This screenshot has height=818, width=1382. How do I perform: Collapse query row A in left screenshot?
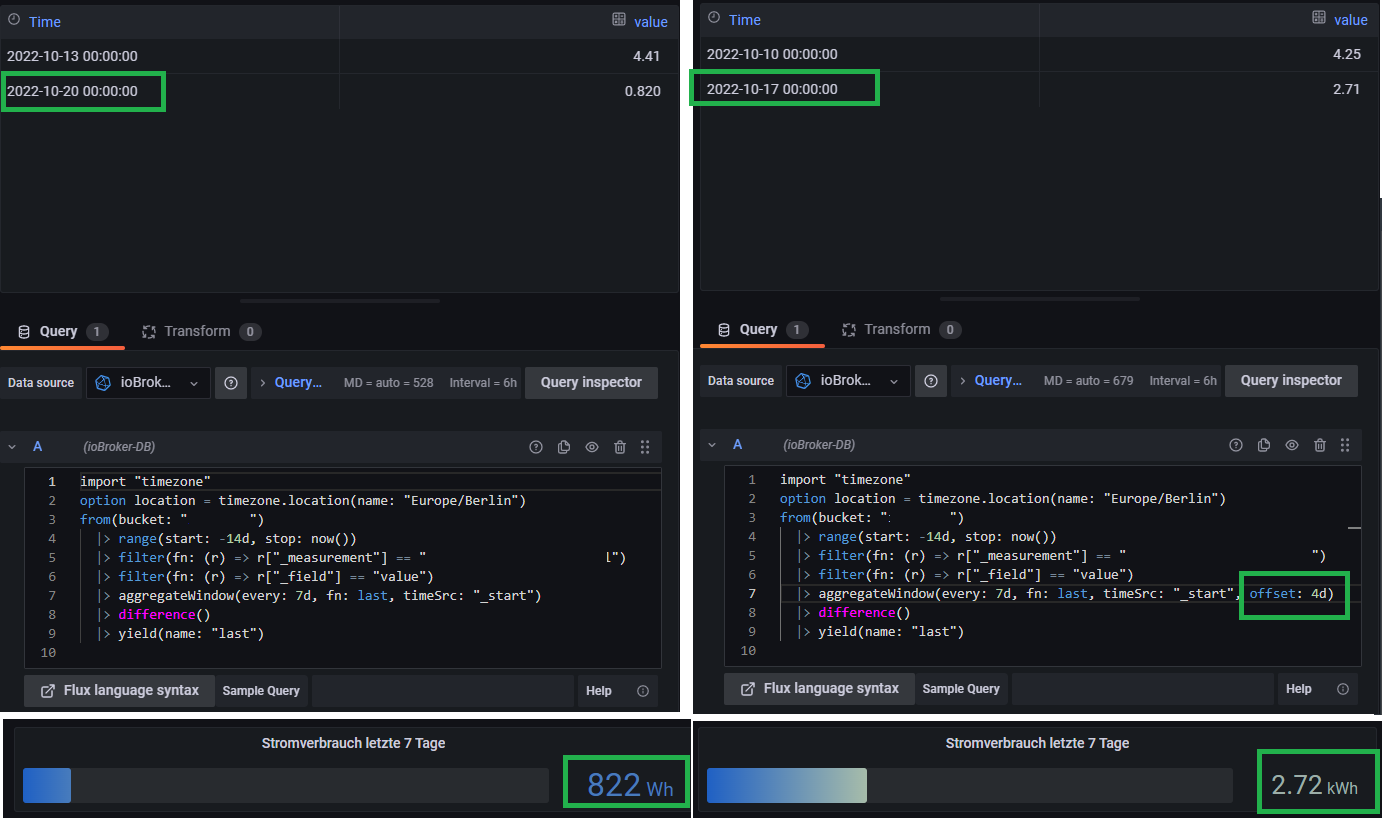pyautogui.click(x=13, y=447)
